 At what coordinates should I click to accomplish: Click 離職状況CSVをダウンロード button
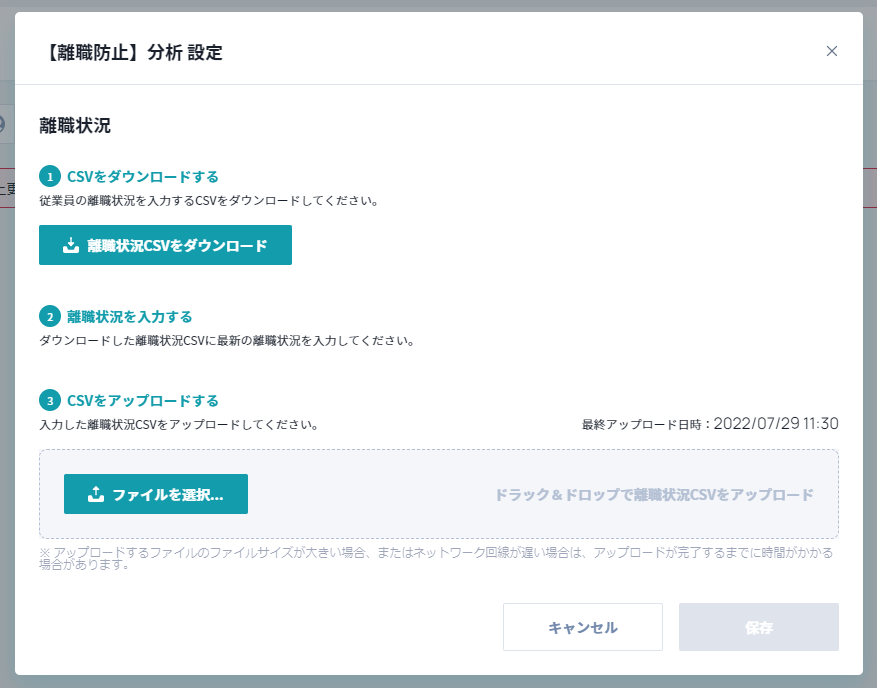(x=165, y=245)
